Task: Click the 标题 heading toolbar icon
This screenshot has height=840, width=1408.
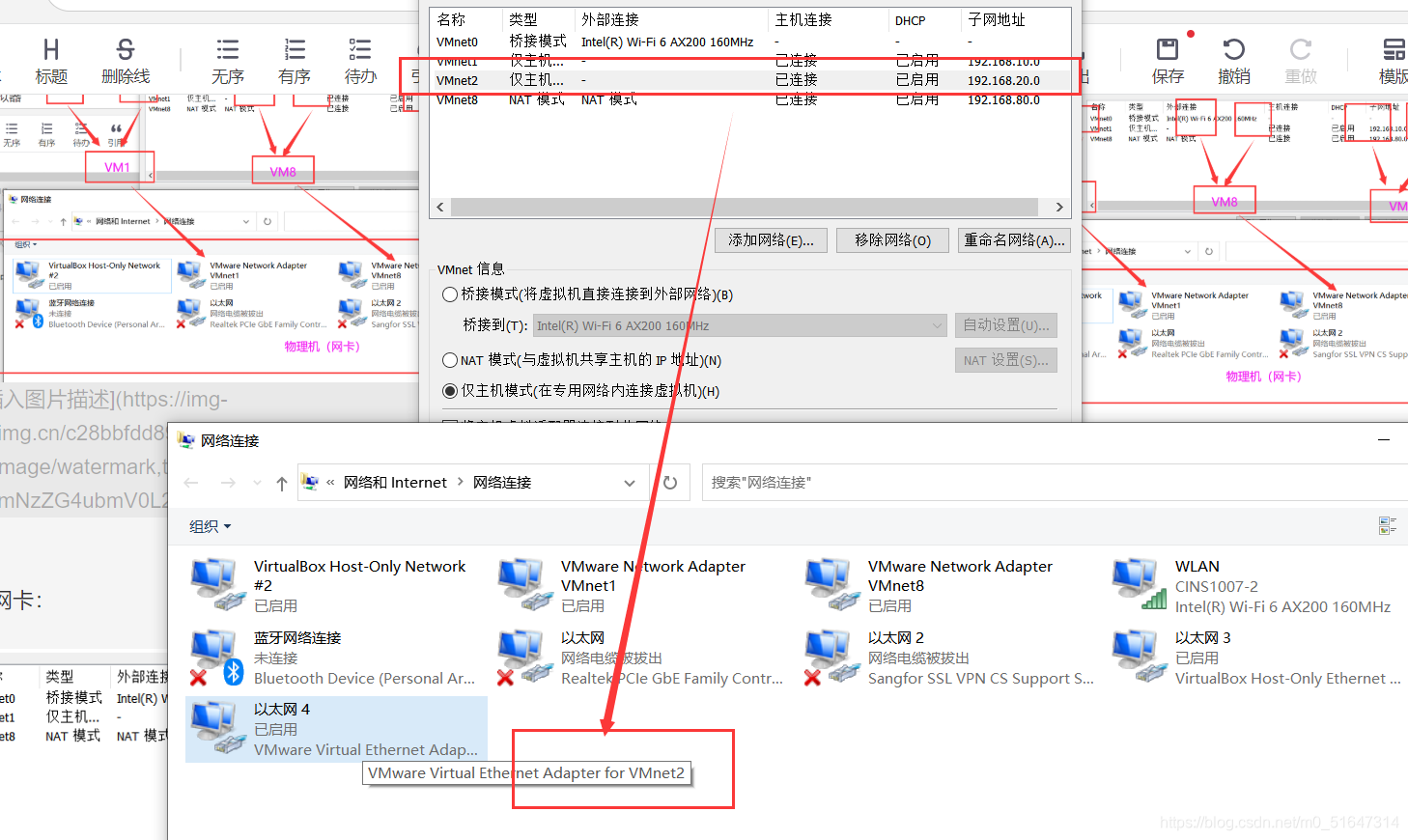Action: point(51,62)
